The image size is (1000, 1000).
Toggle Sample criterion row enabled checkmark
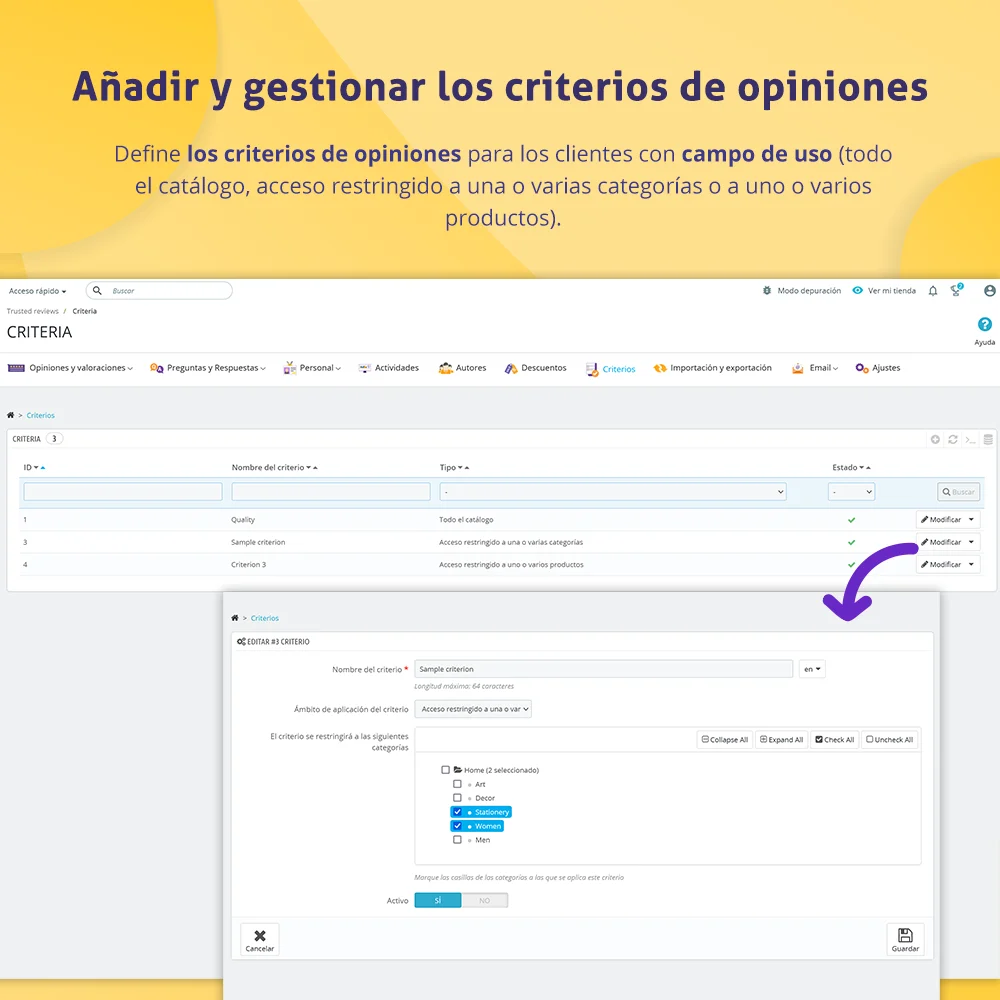(x=851, y=542)
